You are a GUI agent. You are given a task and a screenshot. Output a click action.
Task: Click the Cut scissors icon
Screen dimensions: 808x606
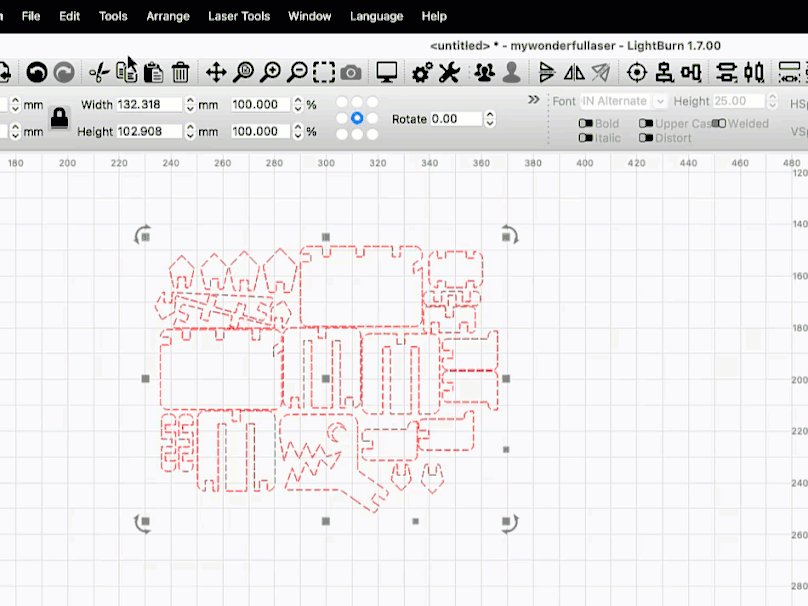[98, 72]
